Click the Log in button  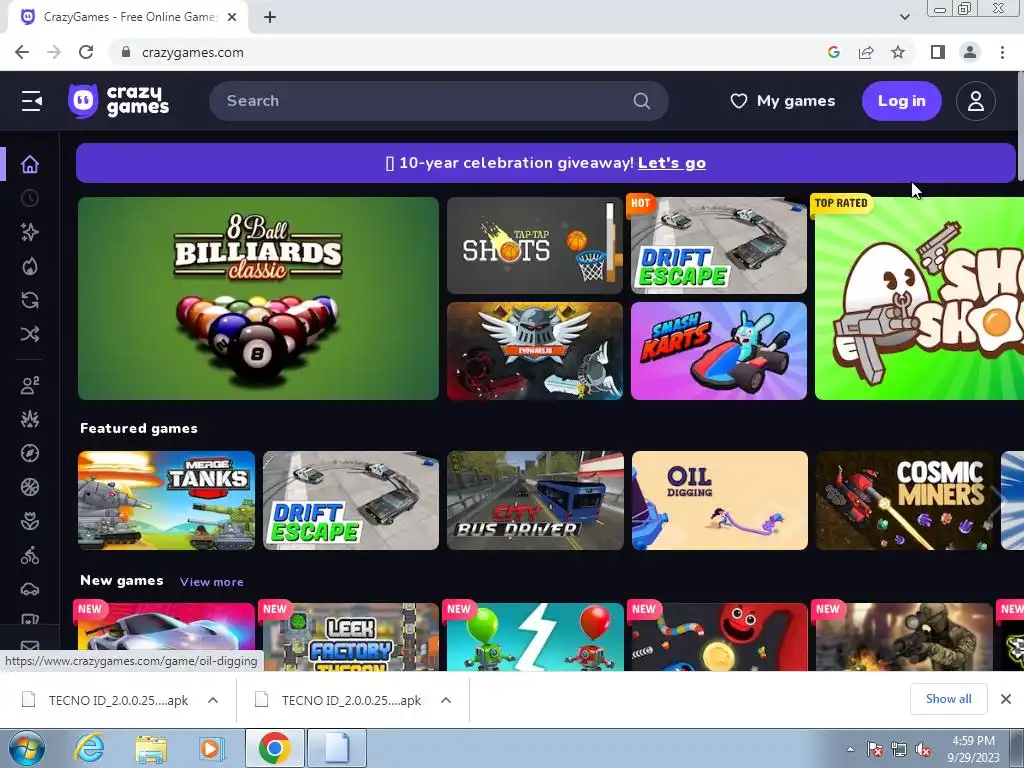tap(901, 101)
